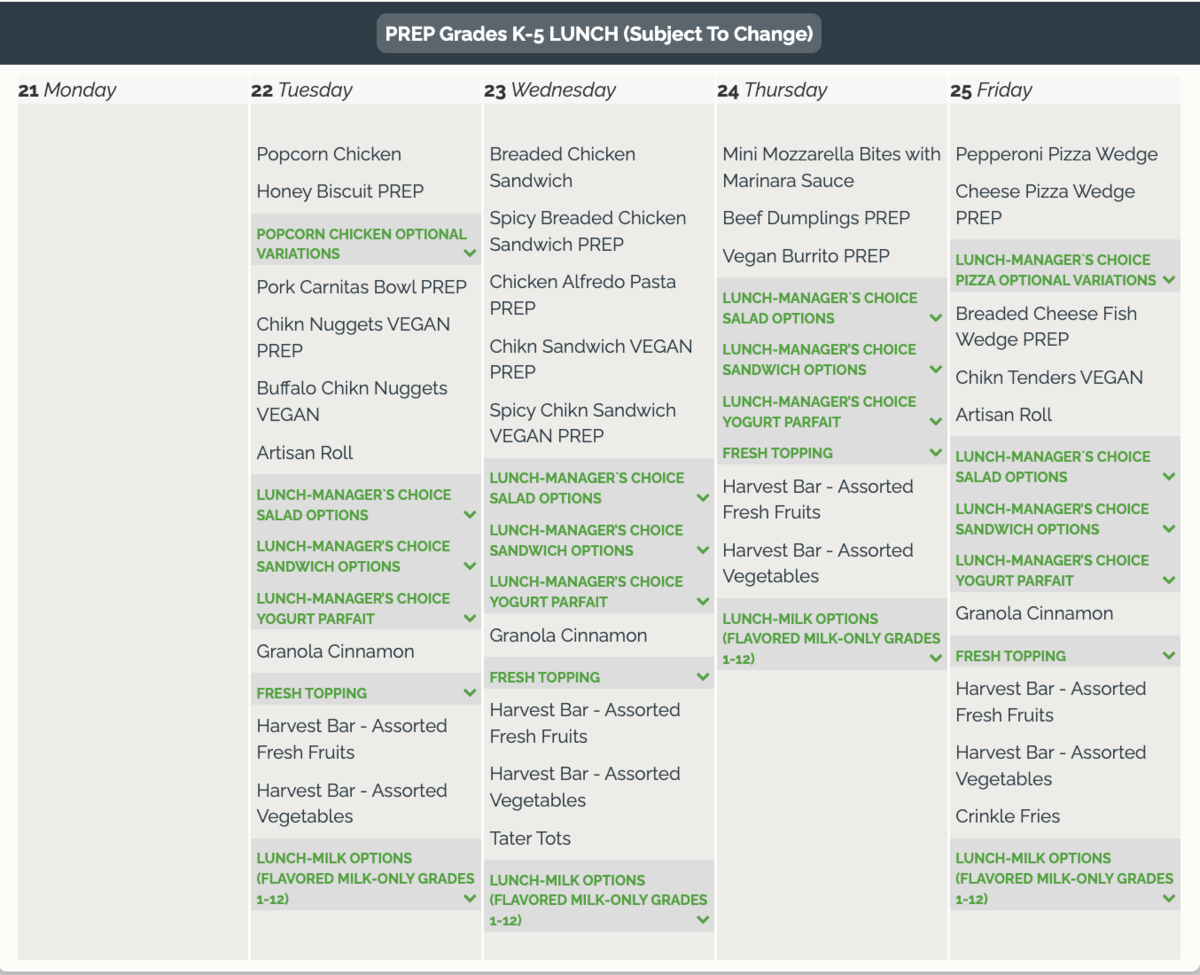
Task: Expand Tuesday's Fresh Topping section
Action: (365, 693)
